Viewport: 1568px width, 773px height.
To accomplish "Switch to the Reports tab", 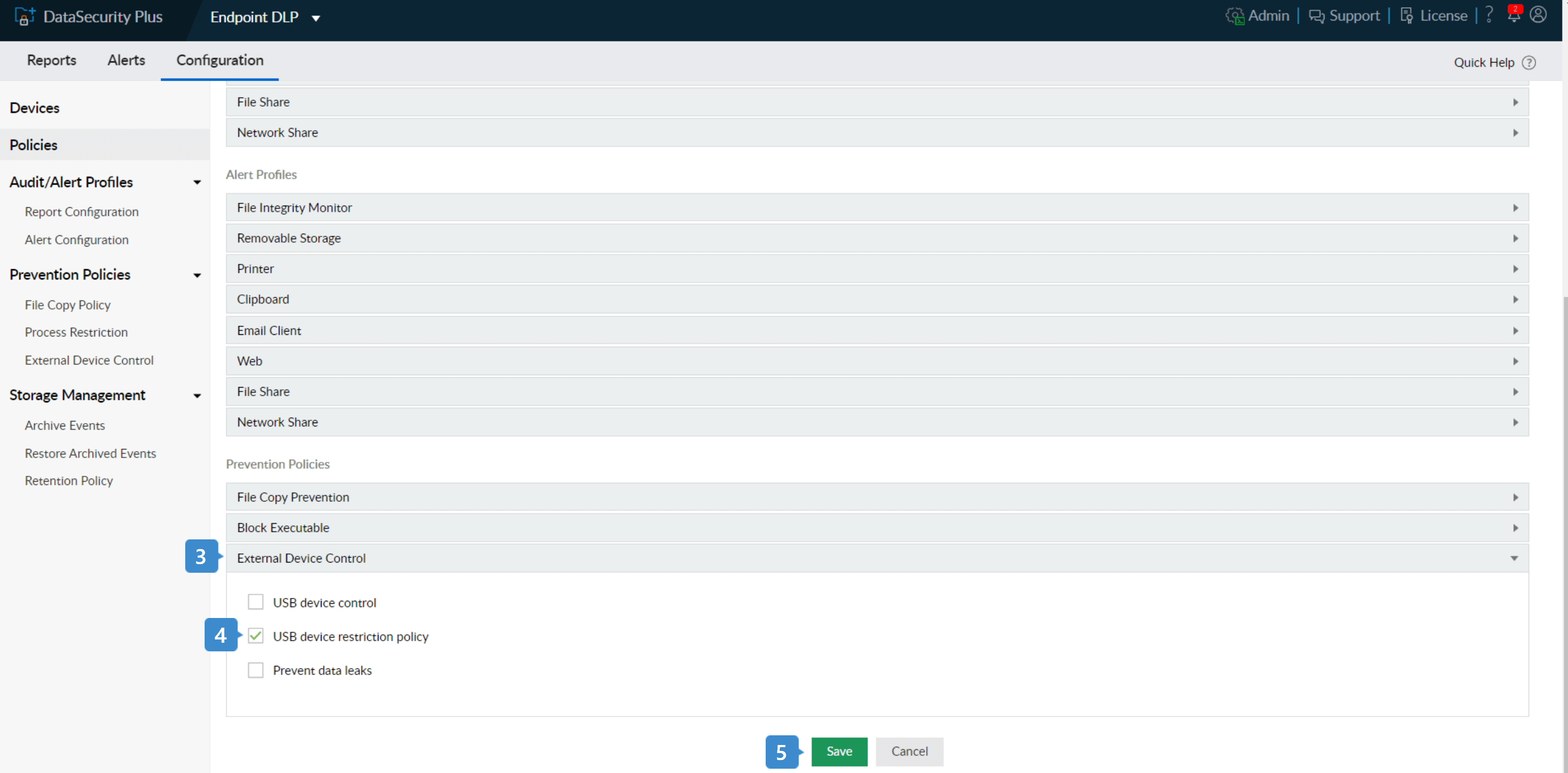I will point(52,60).
